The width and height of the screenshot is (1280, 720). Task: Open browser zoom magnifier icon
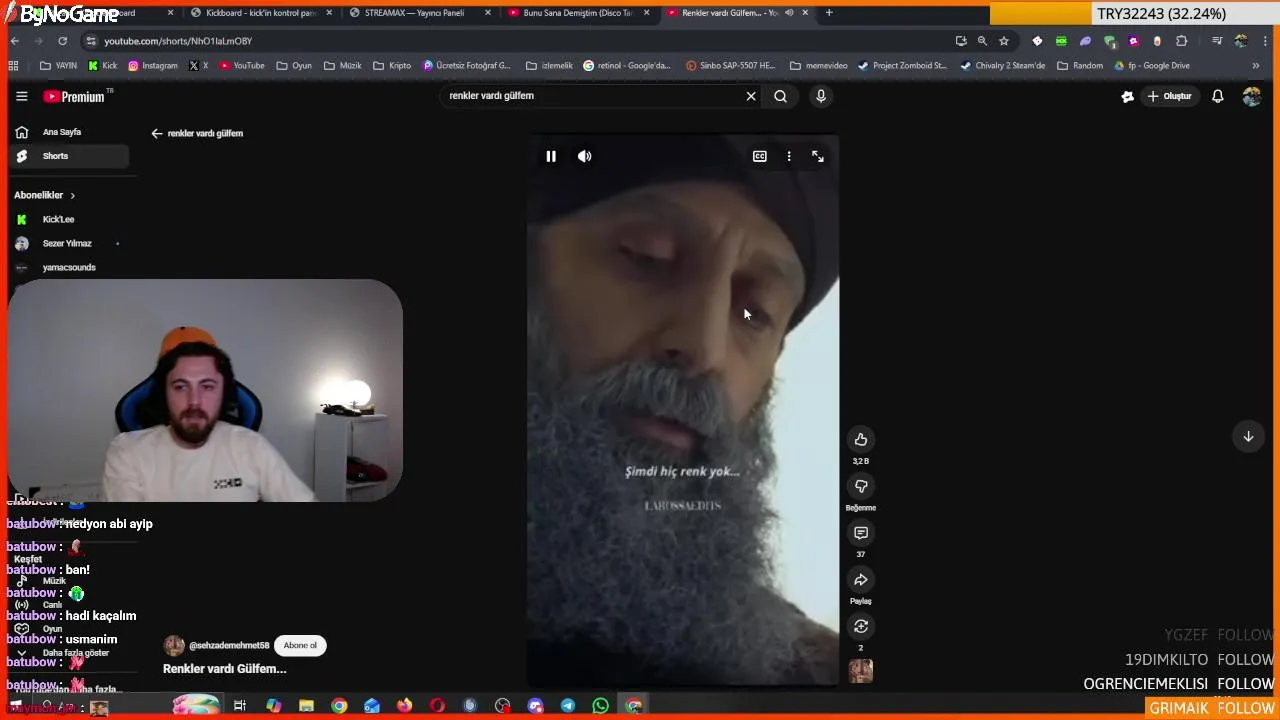[982, 41]
